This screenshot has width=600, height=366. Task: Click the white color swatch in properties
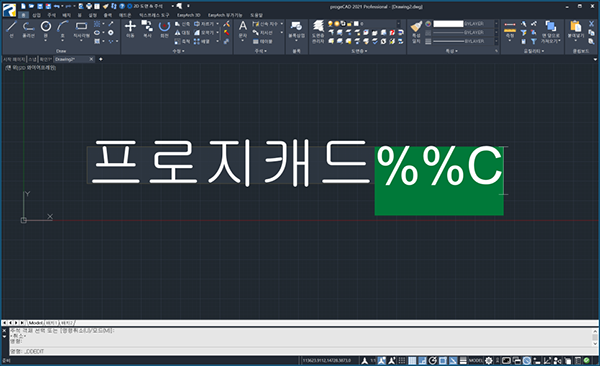[x=448, y=24]
